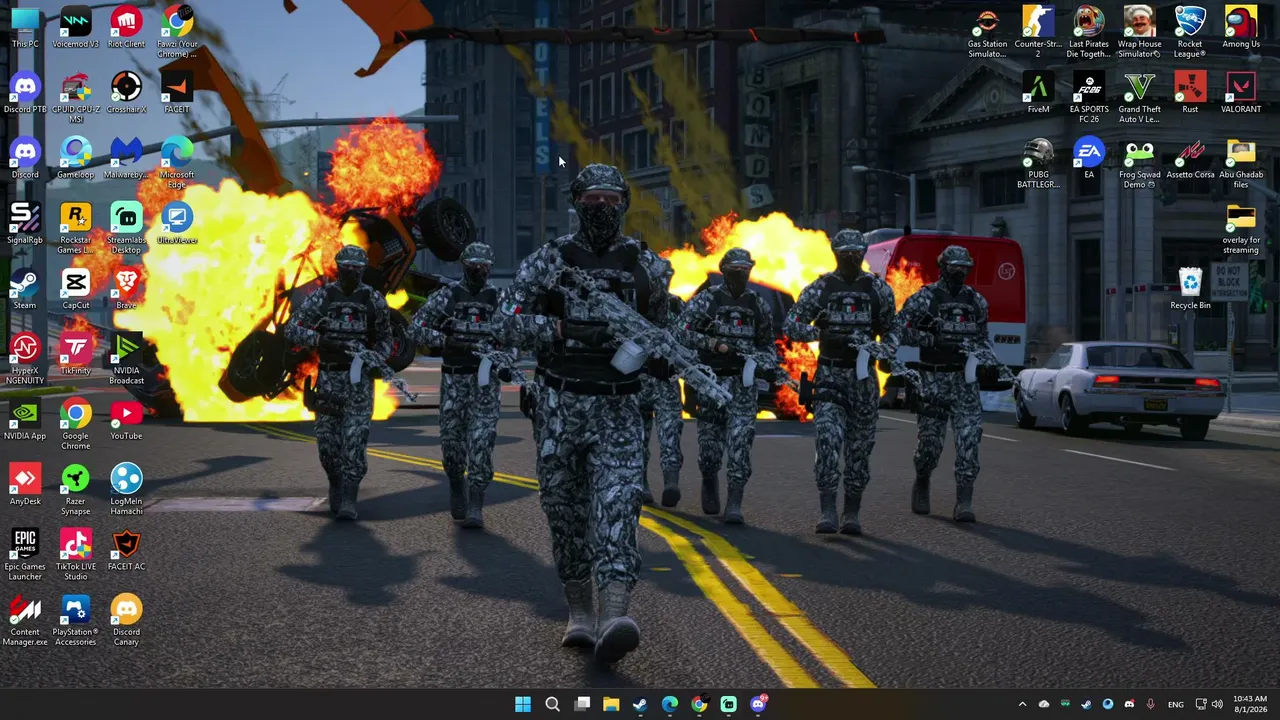
Task: Select the Microsoft Edge desktop shortcut
Action: click(x=177, y=163)
